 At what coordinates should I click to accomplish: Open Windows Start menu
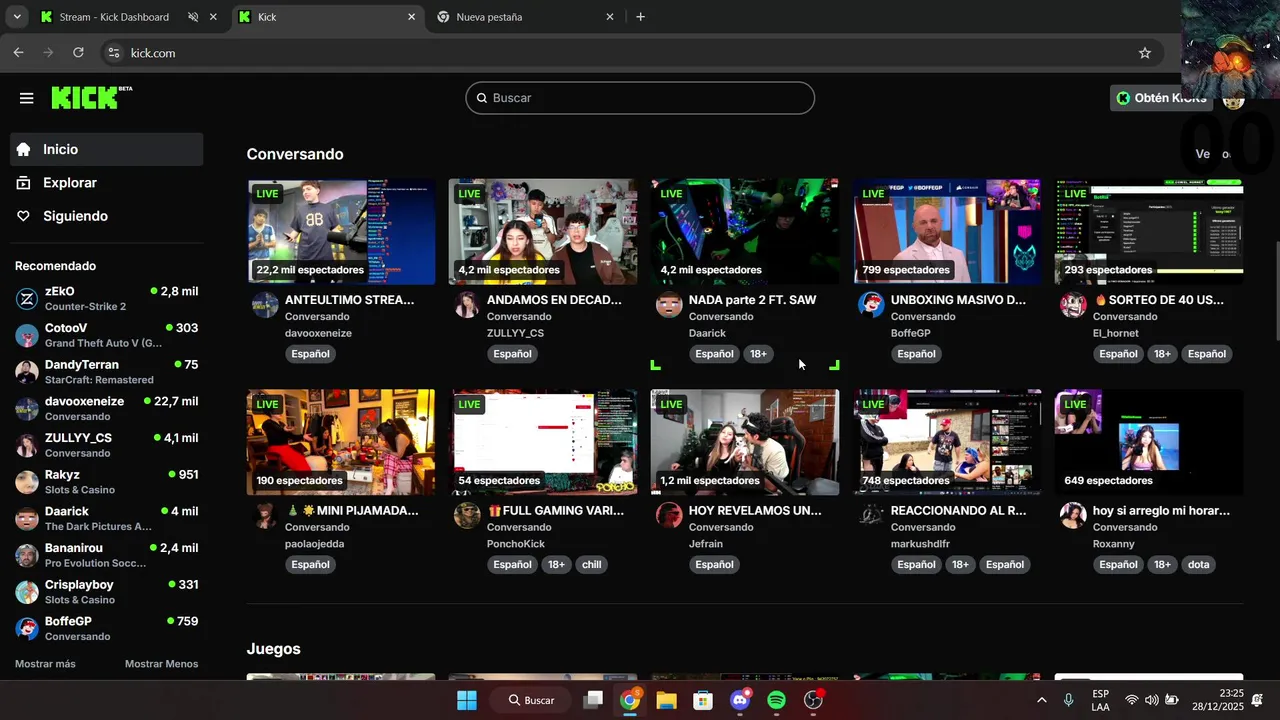467,700
